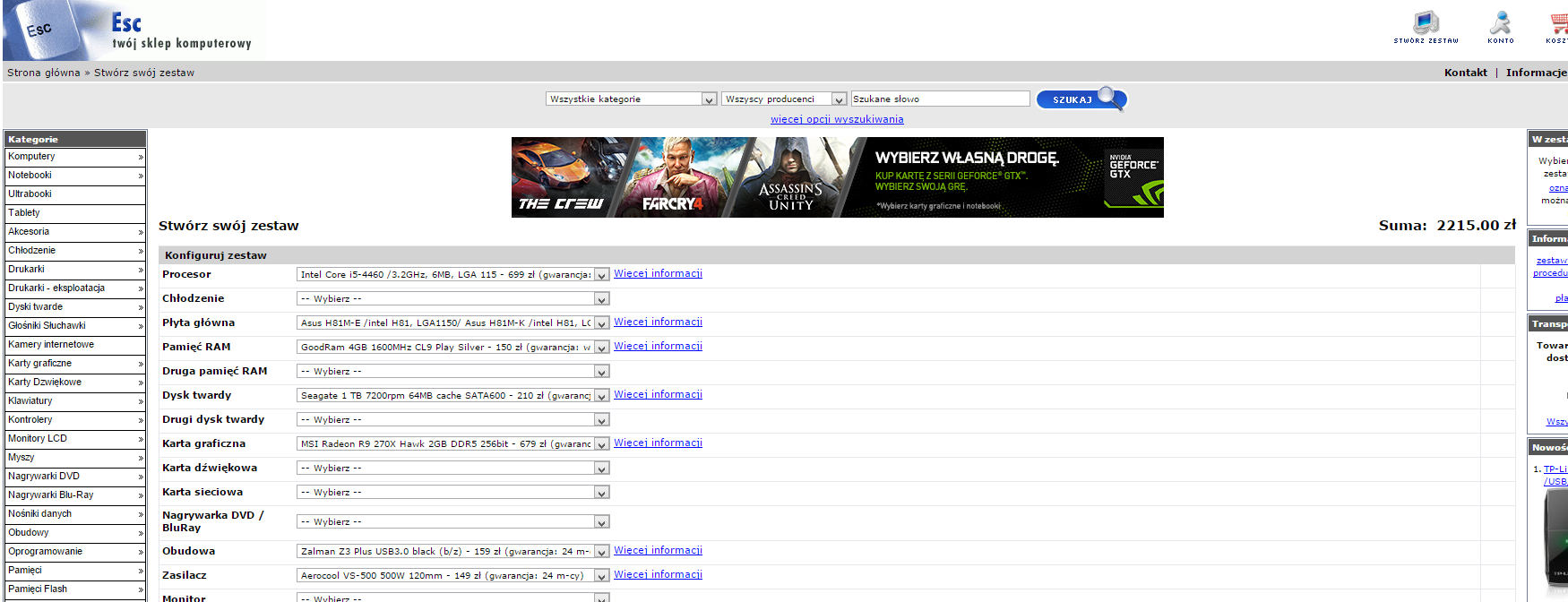This screenshot has width=1568, height=602.
Task: Open Monitory LCD category
Action: pyautogui.click(x=75, y=439)
